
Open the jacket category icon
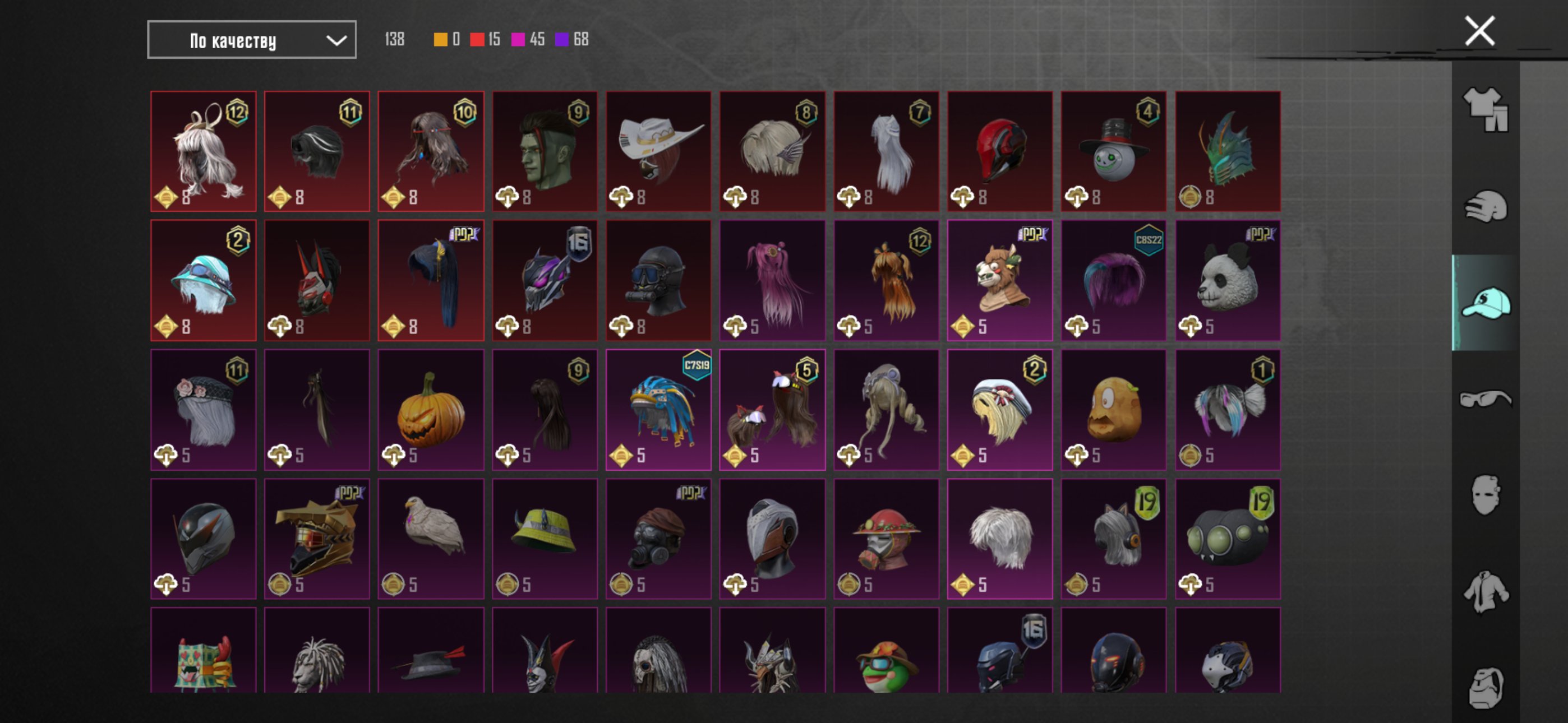[1485, 591]
